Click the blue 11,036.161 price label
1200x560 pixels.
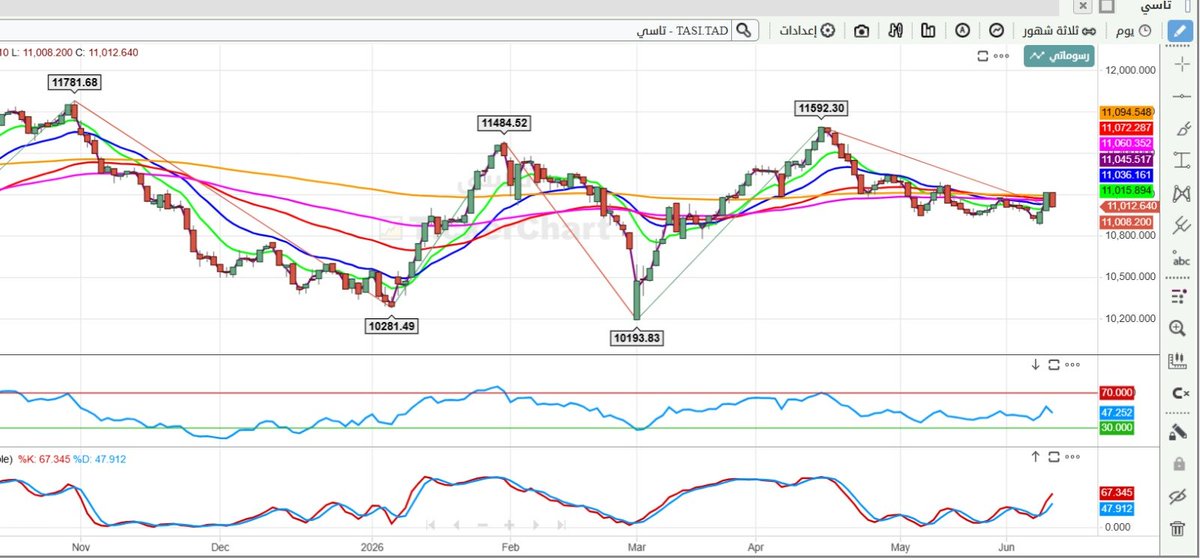click(x=1127, y=175)
